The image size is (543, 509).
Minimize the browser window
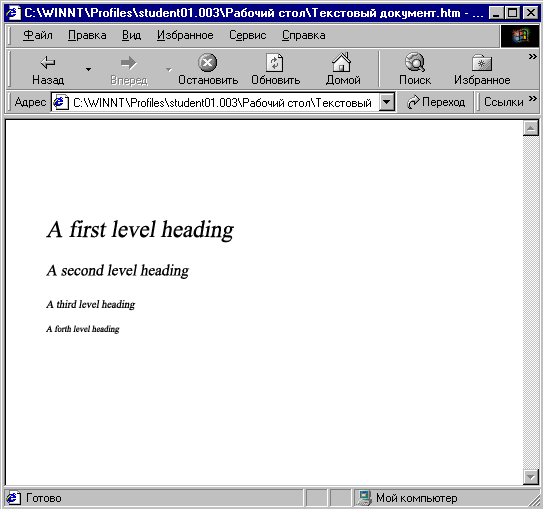coord(497,13)
